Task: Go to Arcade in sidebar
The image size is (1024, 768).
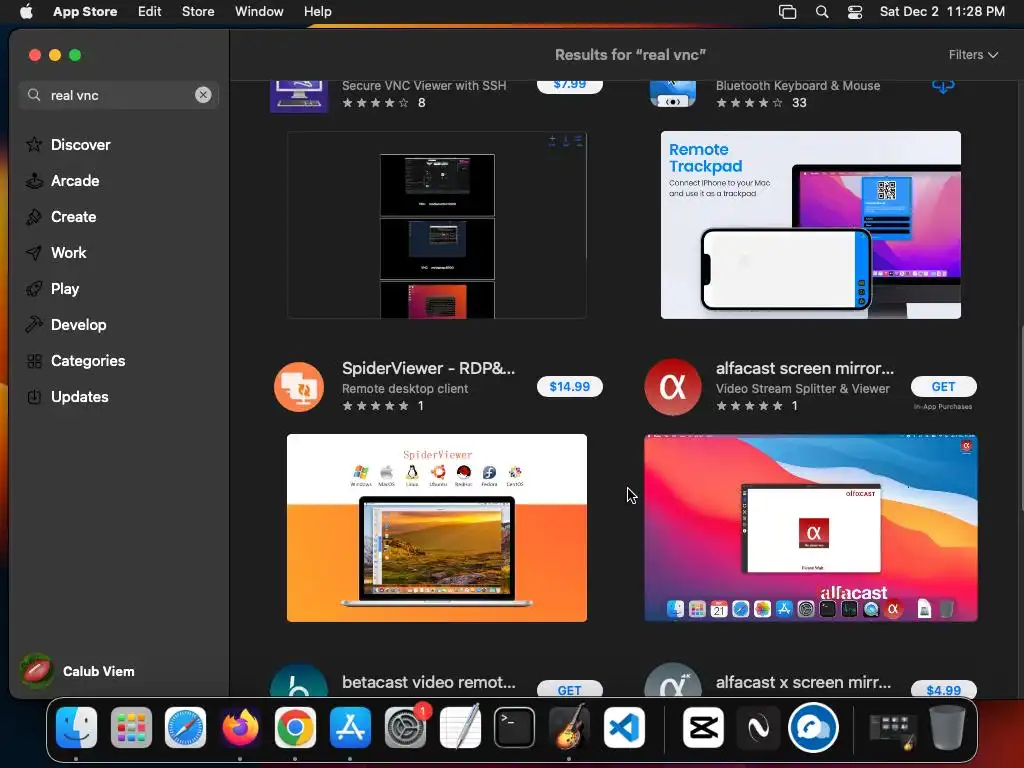Action: point(75,180)
